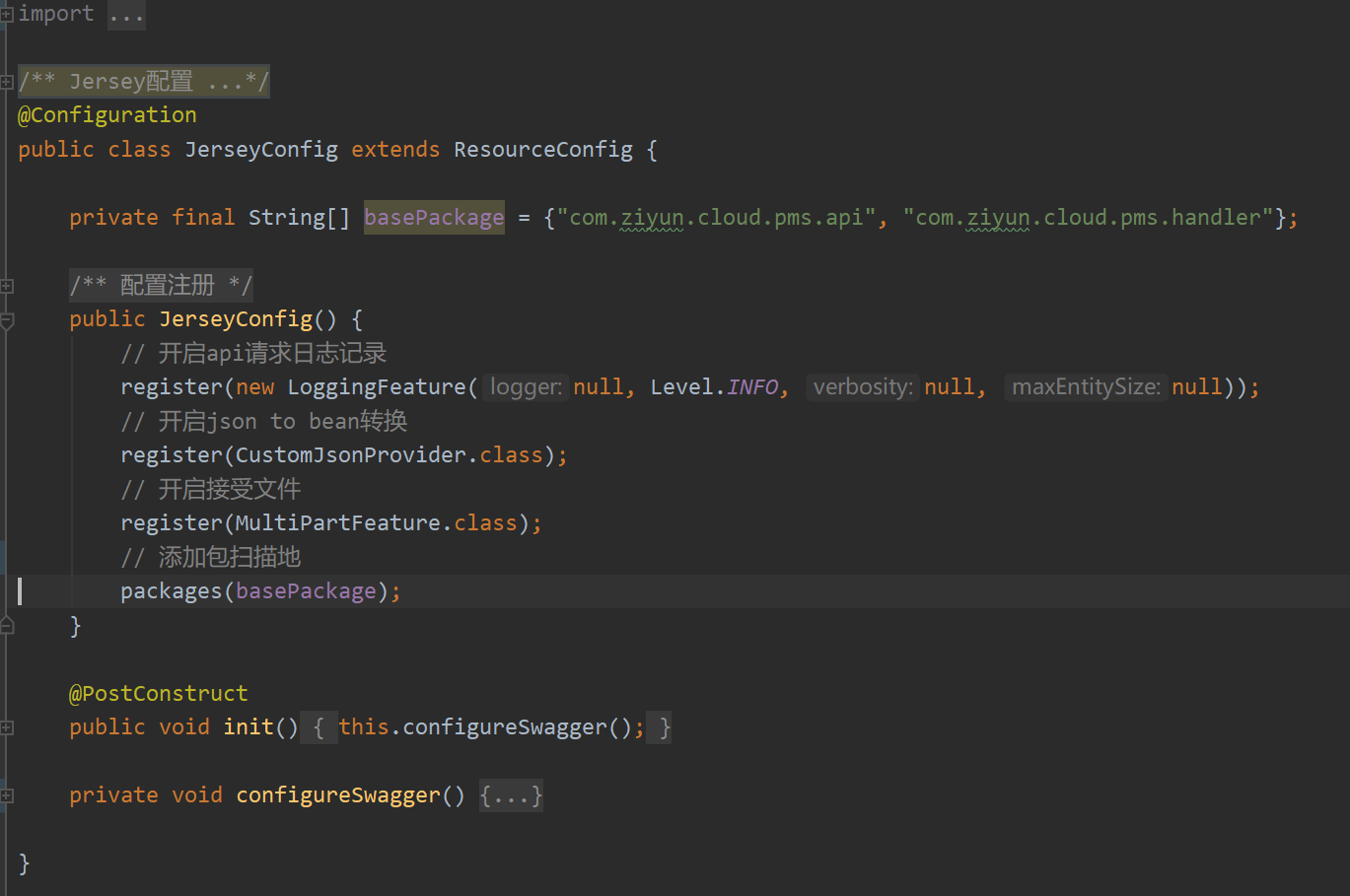Image resolution: width=1350 pixels, height=896 pixels.
Task: Click 'void' keyword of init method
Action: pos(184,727)
